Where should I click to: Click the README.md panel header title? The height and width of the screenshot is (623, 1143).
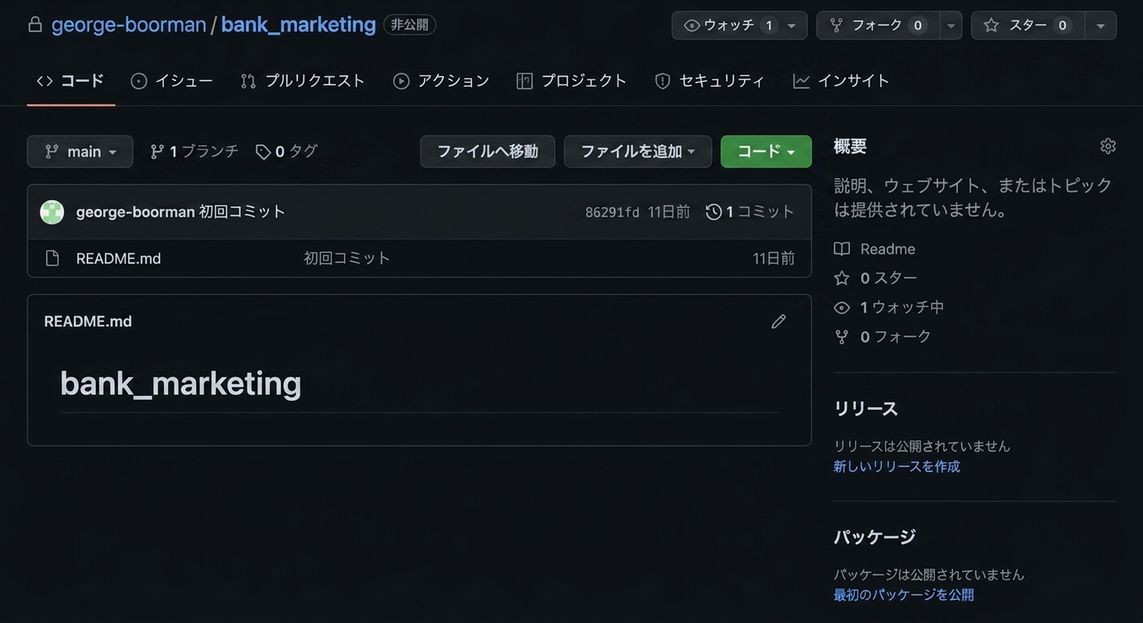tap(87, 321)
